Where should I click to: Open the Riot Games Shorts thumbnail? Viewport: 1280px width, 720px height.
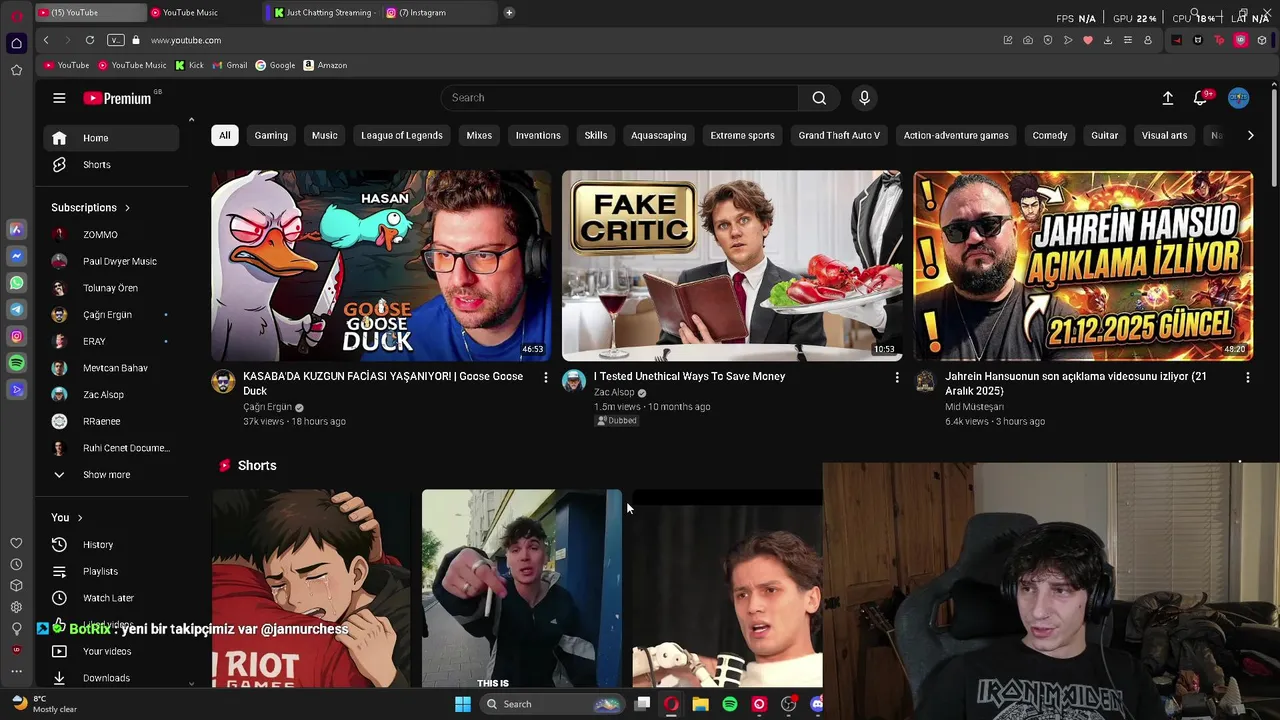click(311, 589)
